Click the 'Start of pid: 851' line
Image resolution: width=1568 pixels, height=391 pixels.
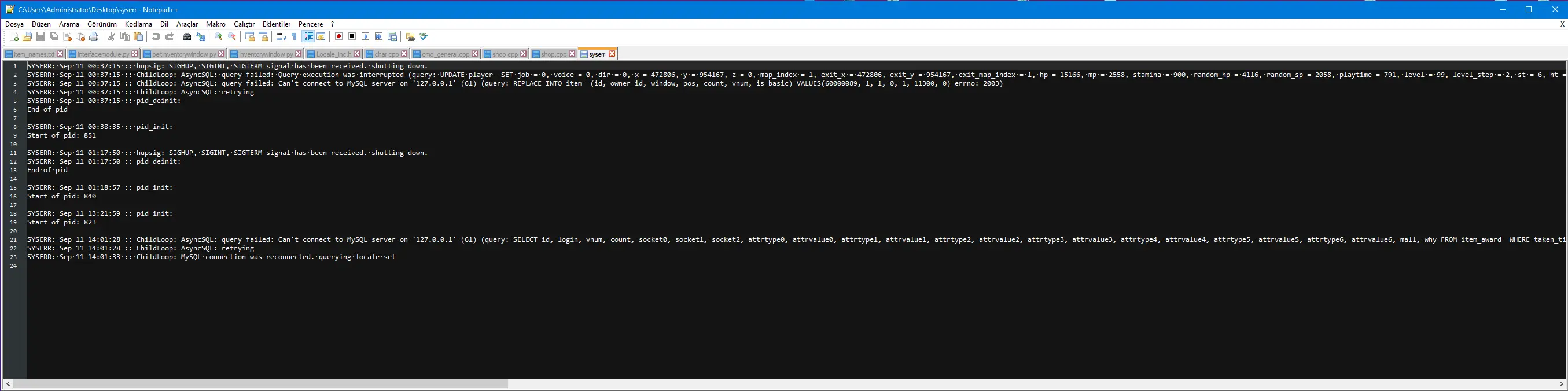coord(61,135)
